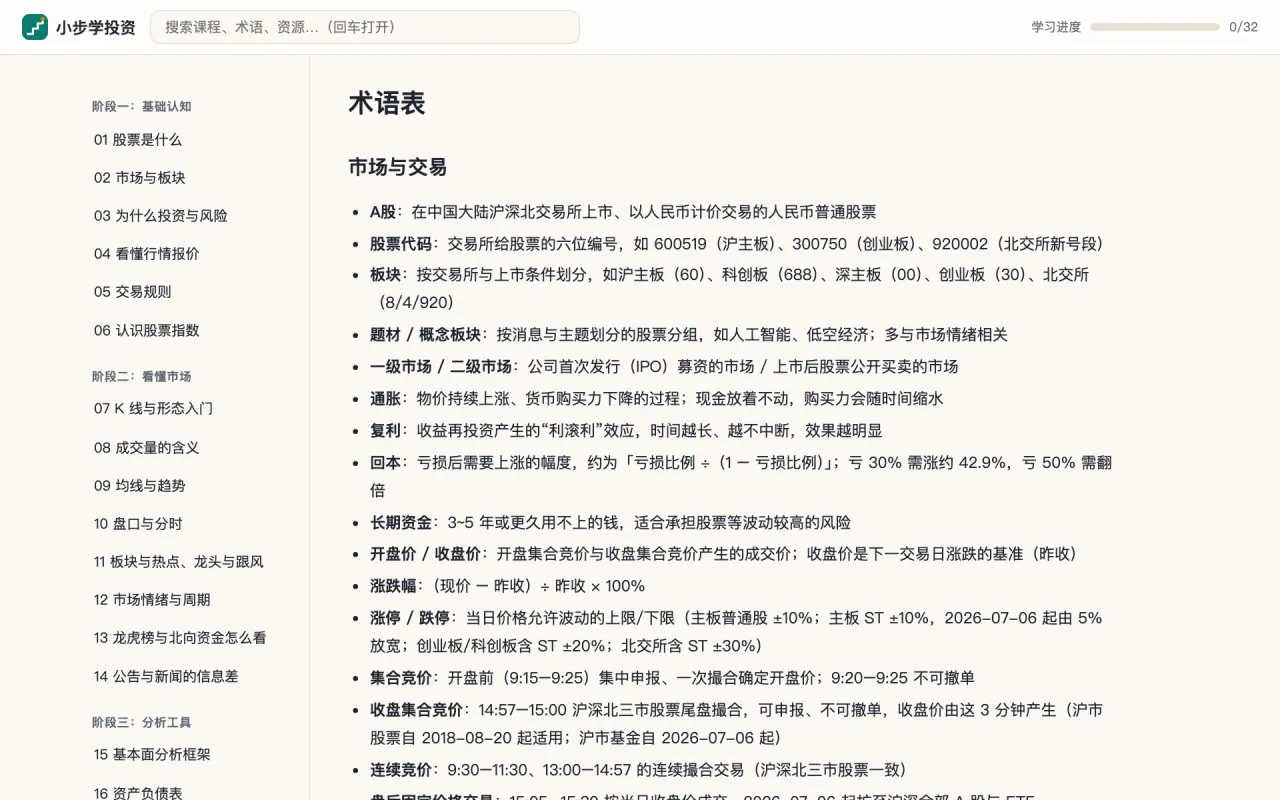
Task: Click the bold term 长期资金
Action: (401, 523)
